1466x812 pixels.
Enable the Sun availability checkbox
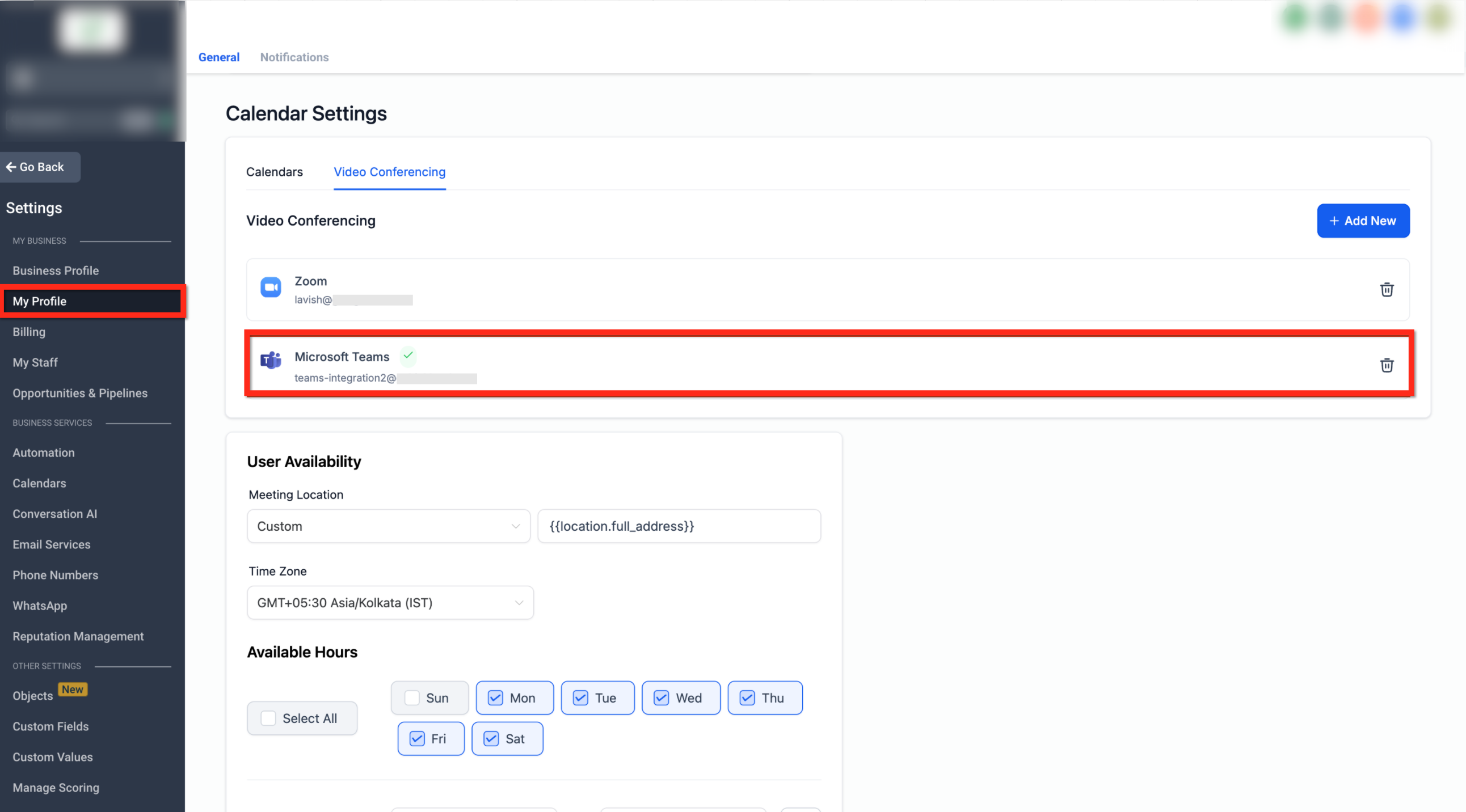click(x=412, y=697)
